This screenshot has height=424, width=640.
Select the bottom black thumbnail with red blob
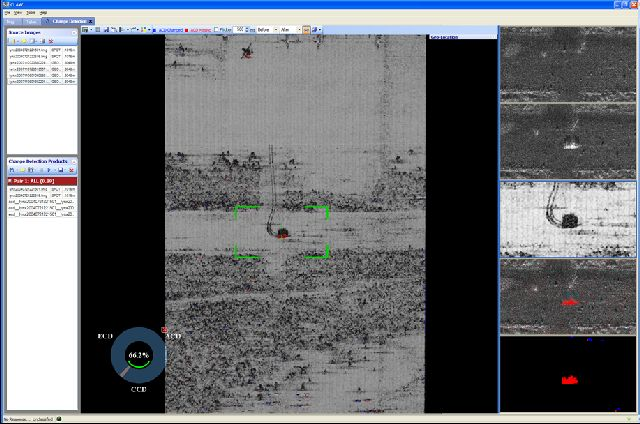[568, 374]
